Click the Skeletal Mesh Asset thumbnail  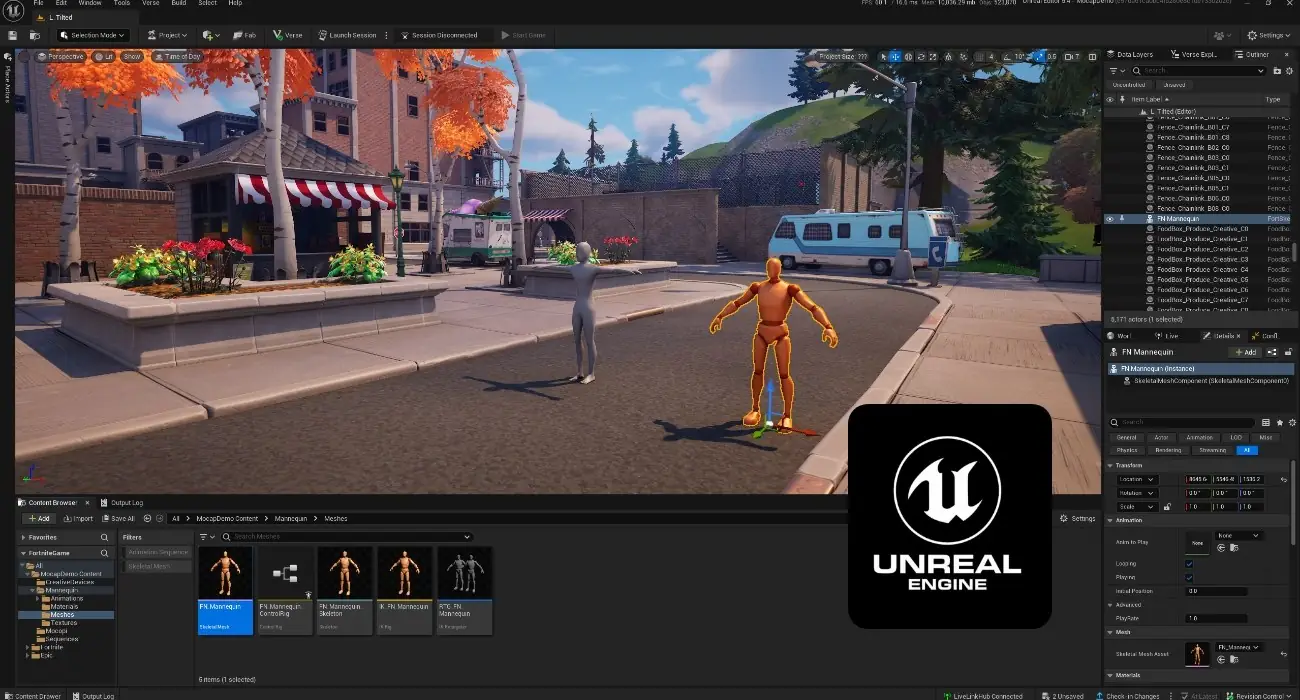click(1197, 654)
